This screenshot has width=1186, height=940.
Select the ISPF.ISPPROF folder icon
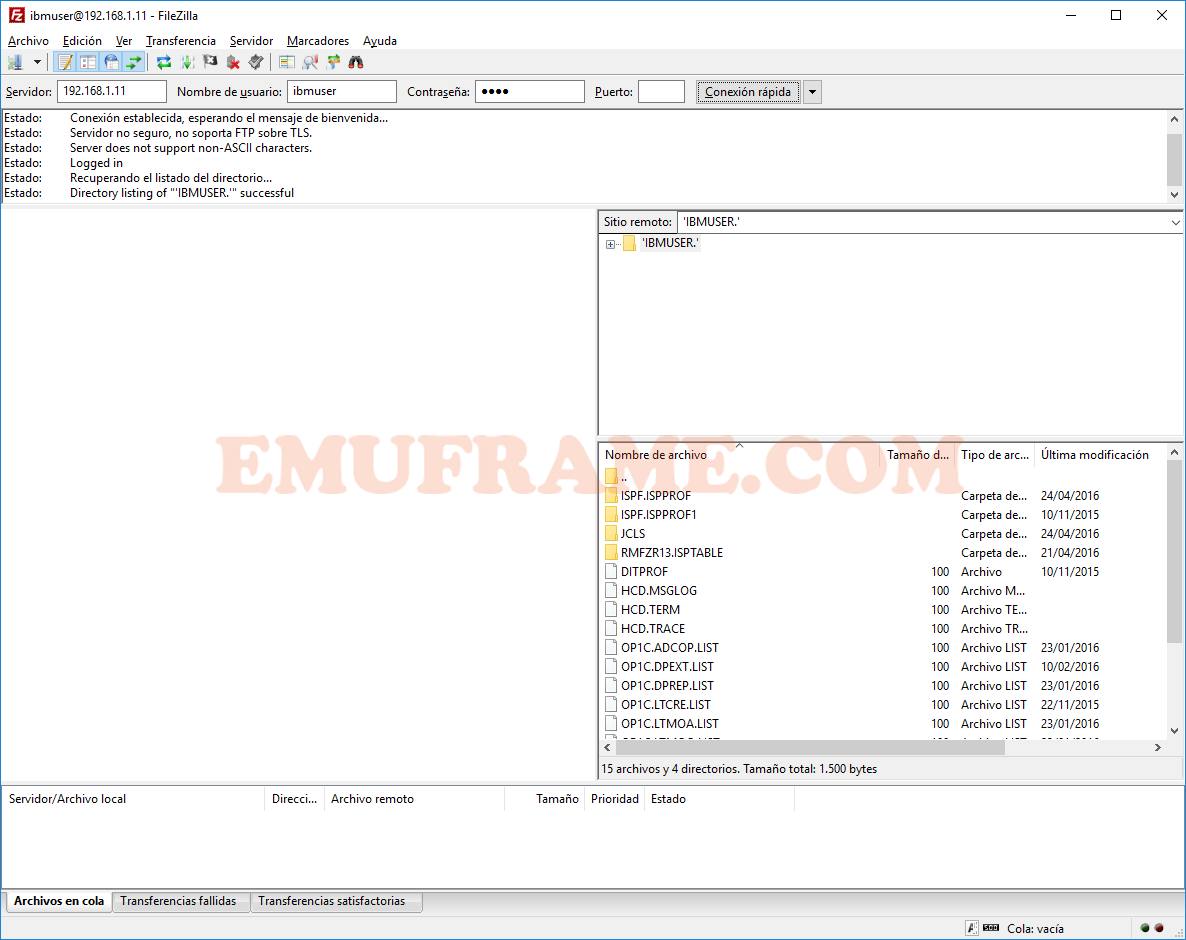pyautogui.click(x=611, y=496)
